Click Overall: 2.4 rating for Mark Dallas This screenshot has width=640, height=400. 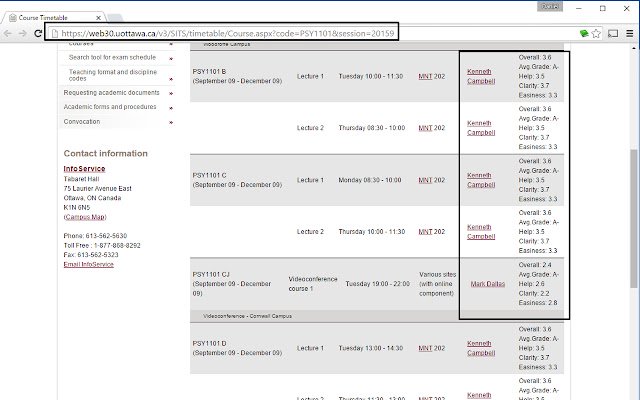[x=535, y=264]
